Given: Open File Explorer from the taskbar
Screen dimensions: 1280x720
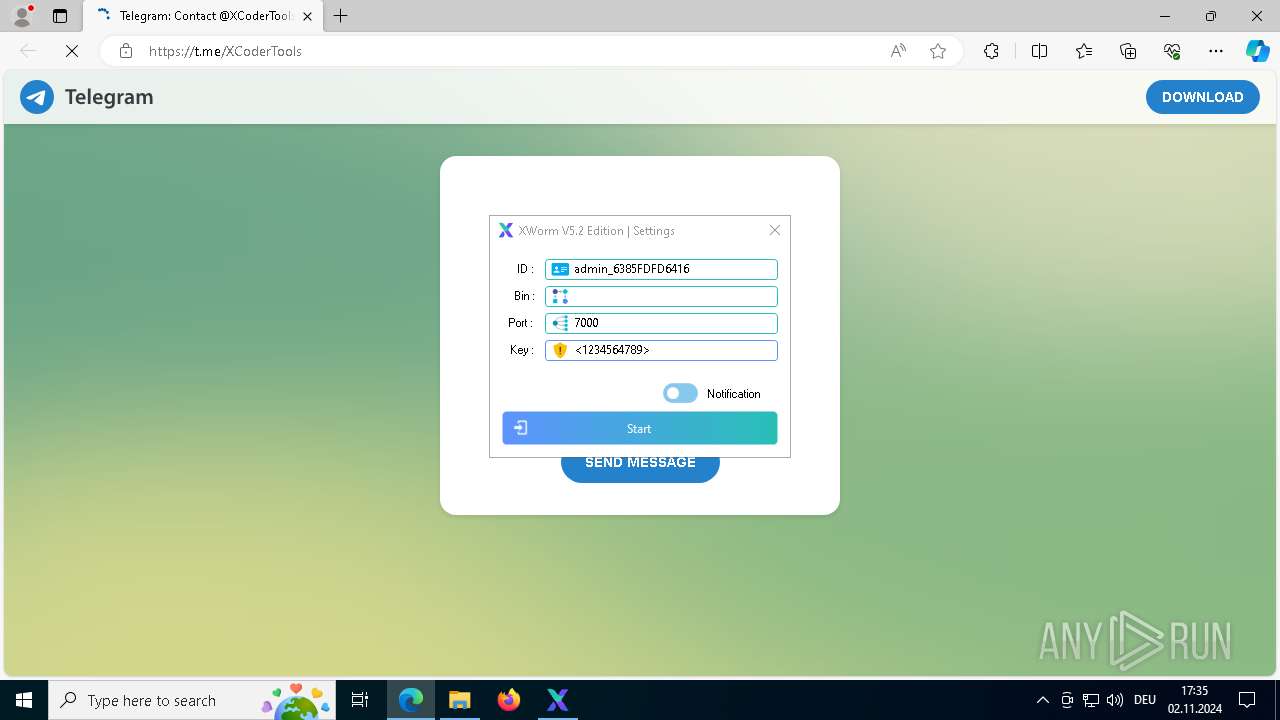Looking at the screenshot, I should coord(459,700).
